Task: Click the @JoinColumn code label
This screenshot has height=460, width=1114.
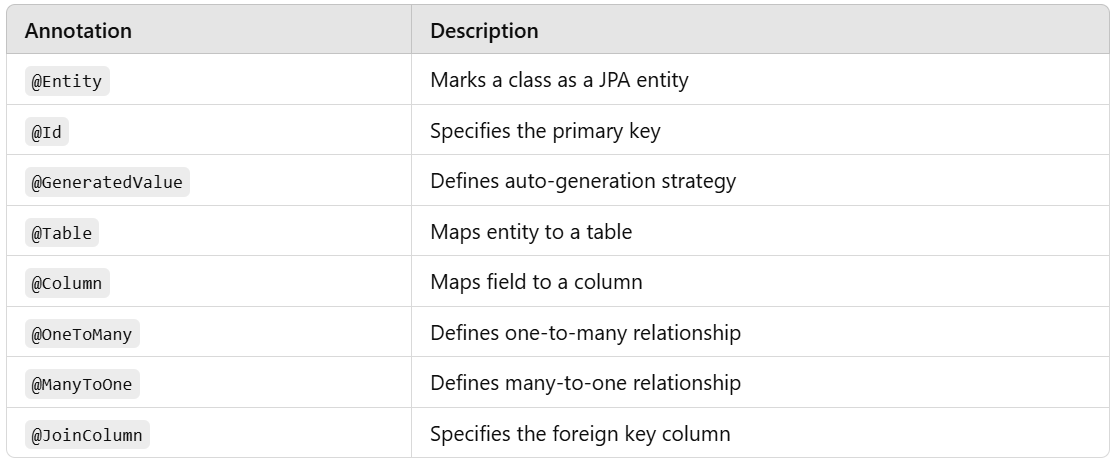Action: pyautogui.click(x=87, y=435)
